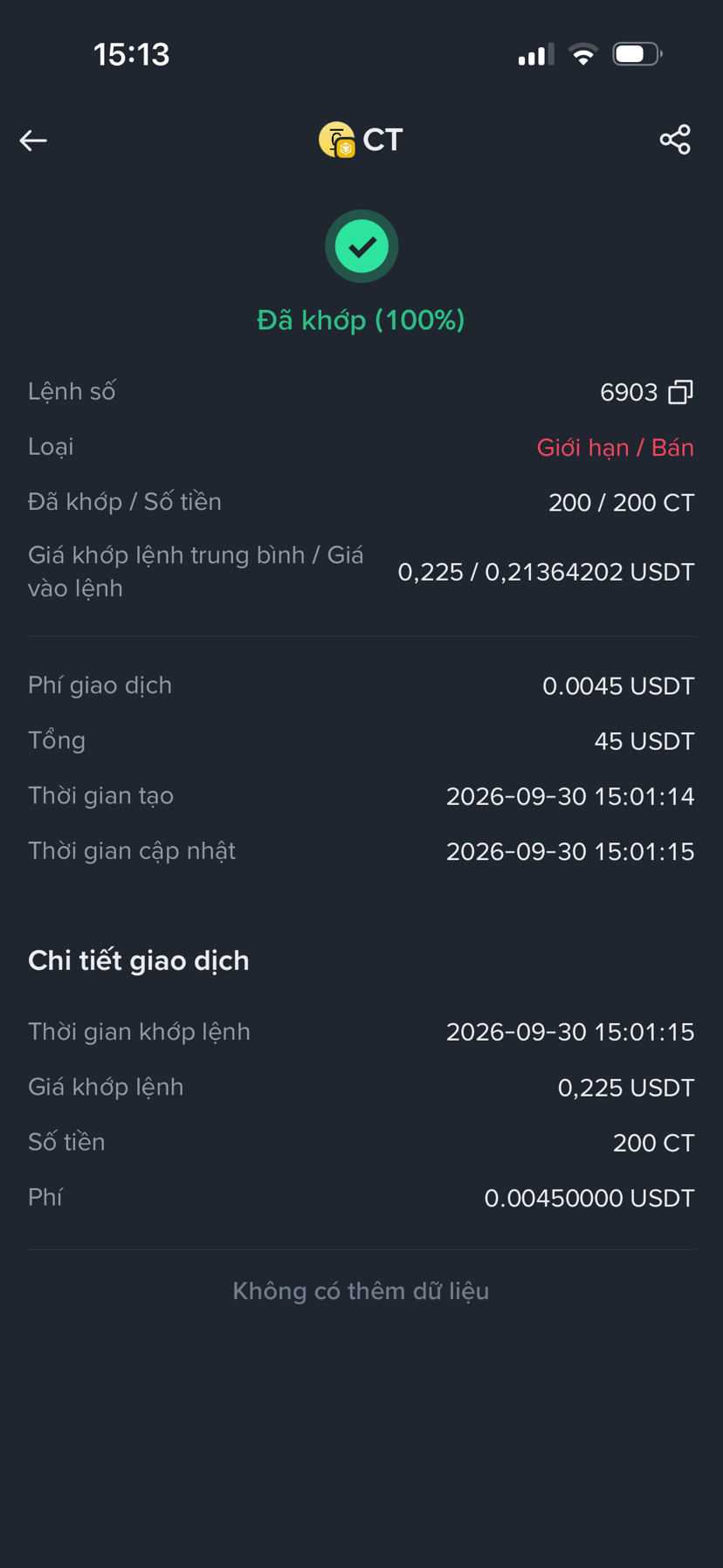This screenshot has width=723, height=1568.
Task: Copy order number 6903 with copy icon
Action: [x=681, y=392]
